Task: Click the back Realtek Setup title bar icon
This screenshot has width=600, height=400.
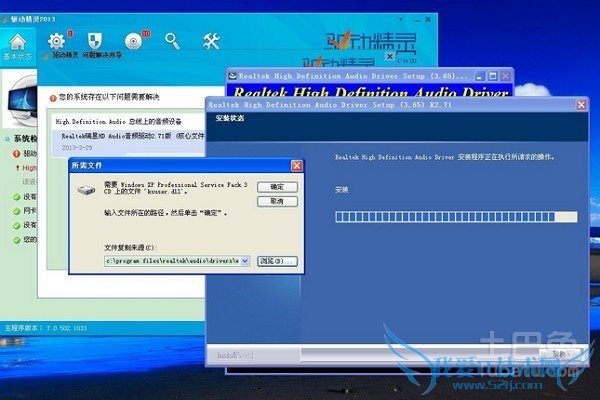Action: (232, 76)
